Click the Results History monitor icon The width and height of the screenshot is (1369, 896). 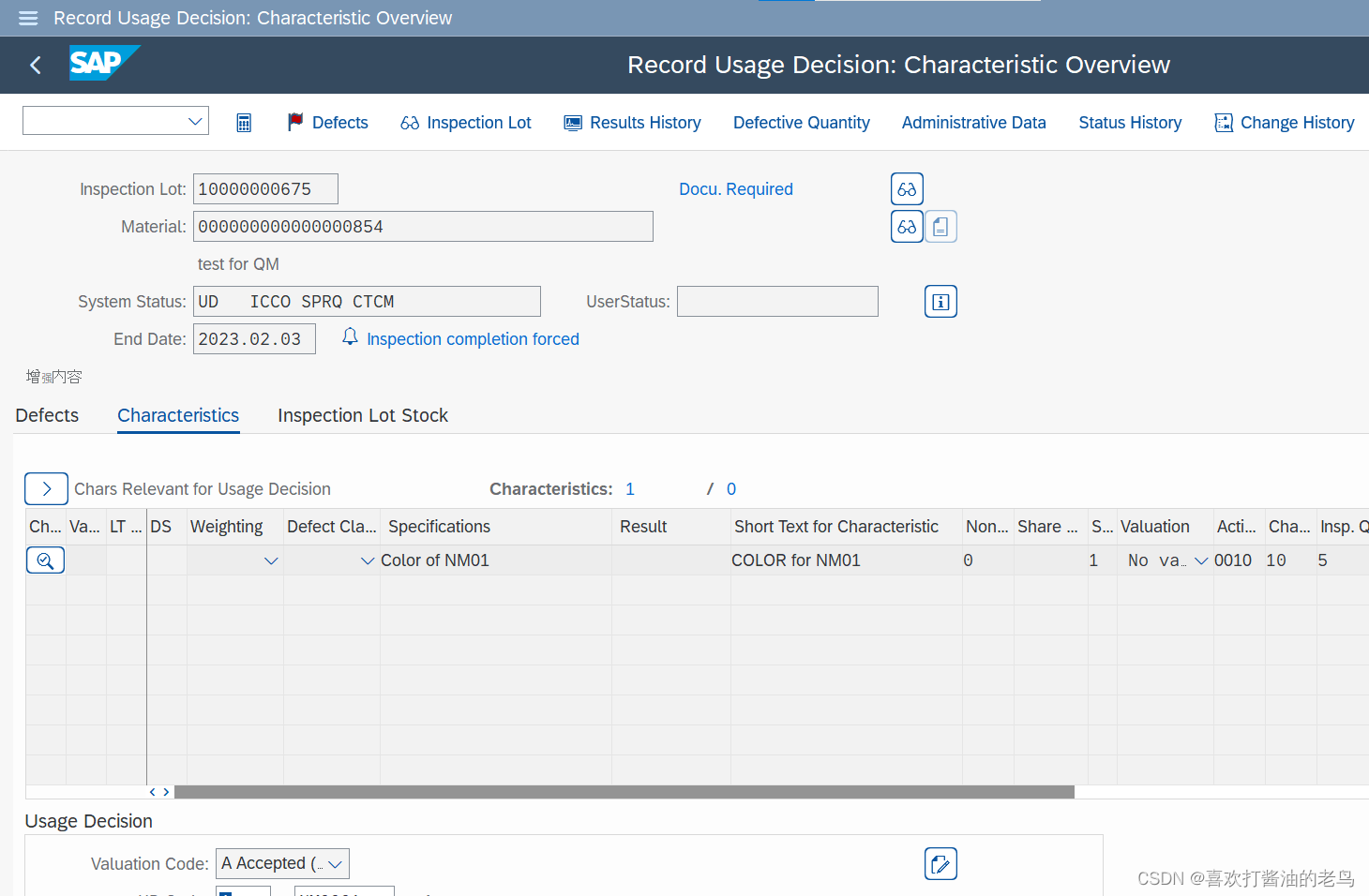pos(572,122)
